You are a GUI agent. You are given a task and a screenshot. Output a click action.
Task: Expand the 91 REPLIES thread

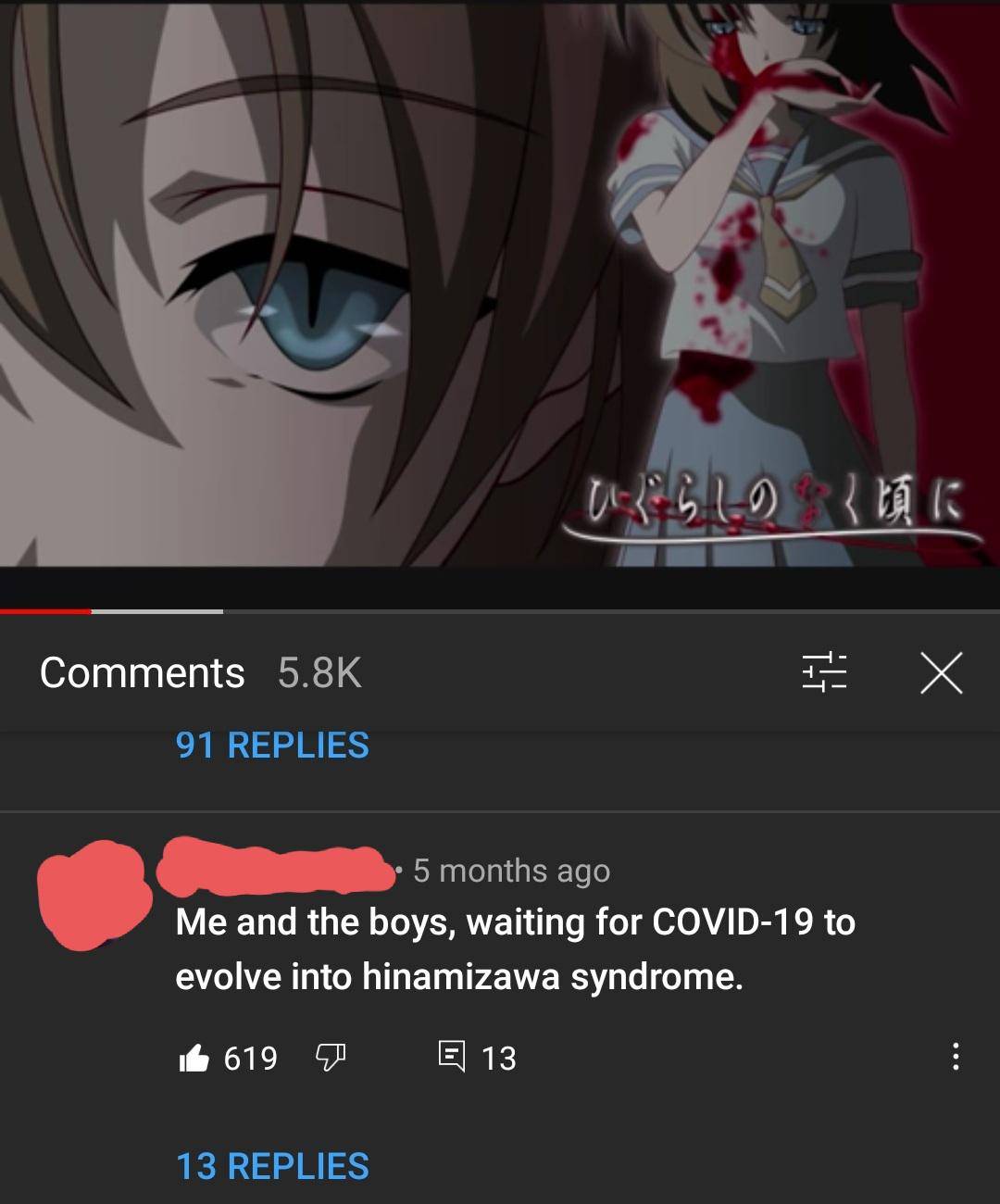click(272, 746)
